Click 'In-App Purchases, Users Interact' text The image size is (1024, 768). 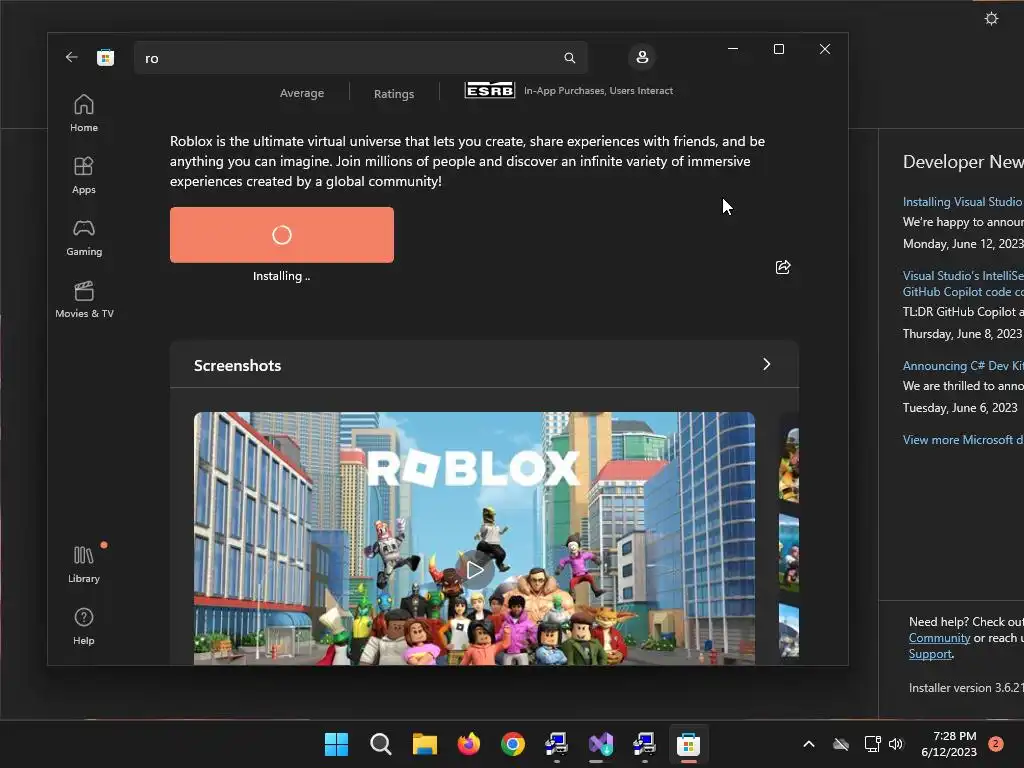(x=598, y=91)
